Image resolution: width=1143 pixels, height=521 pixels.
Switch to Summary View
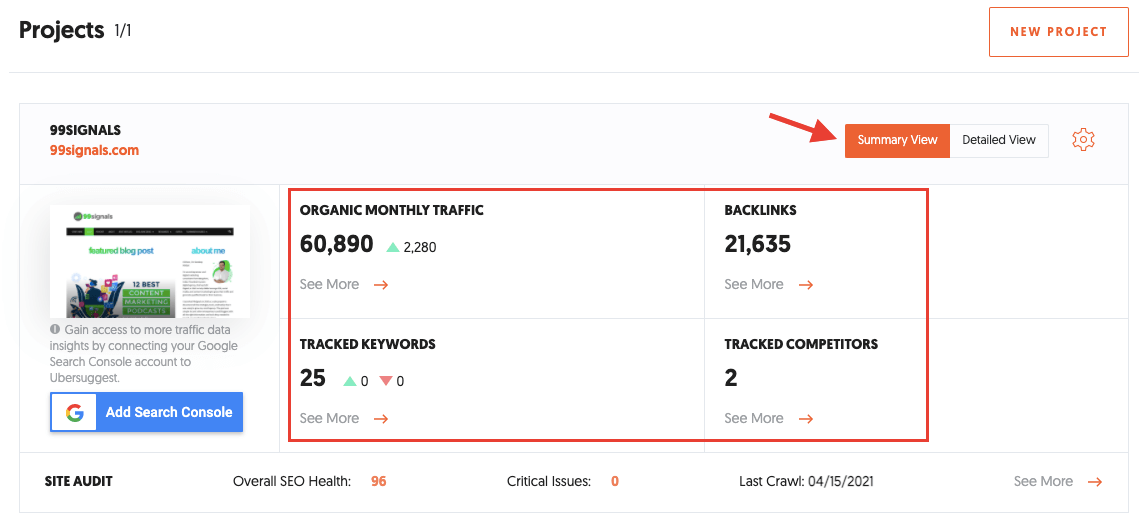[897, 140]
